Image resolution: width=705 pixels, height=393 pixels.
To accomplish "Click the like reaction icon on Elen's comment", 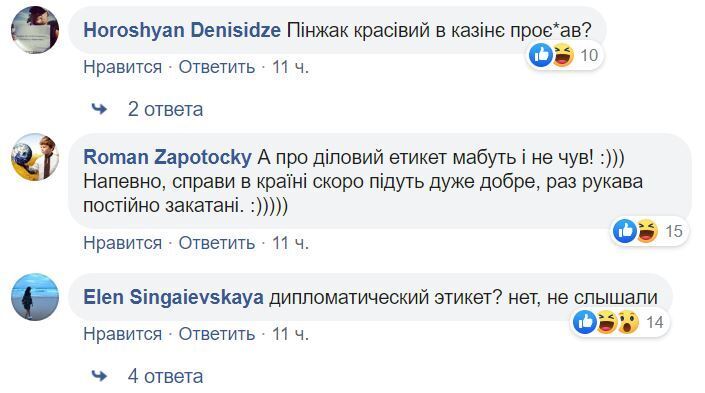I will tap(585, 322).
